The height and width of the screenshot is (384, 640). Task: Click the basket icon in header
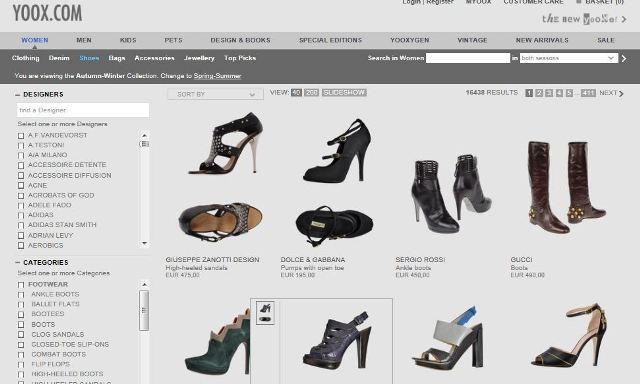(579, 2)
